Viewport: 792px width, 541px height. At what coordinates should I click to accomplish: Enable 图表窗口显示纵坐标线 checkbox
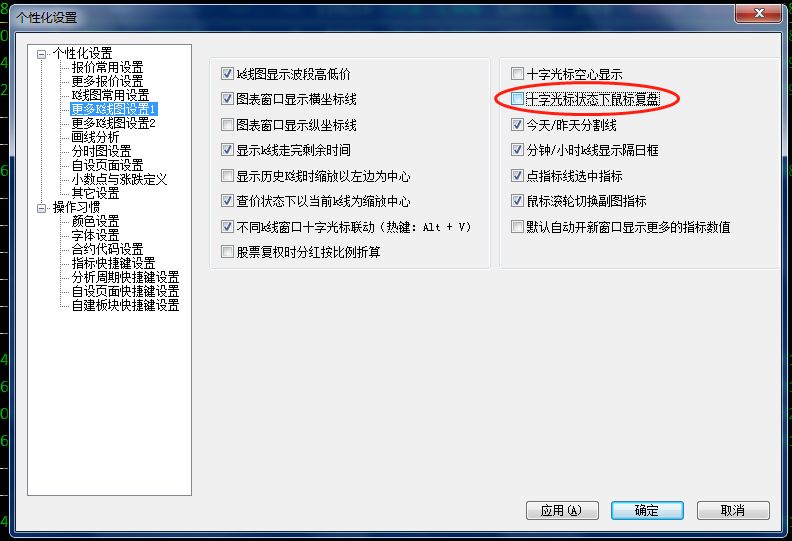(x=227, y=124)
